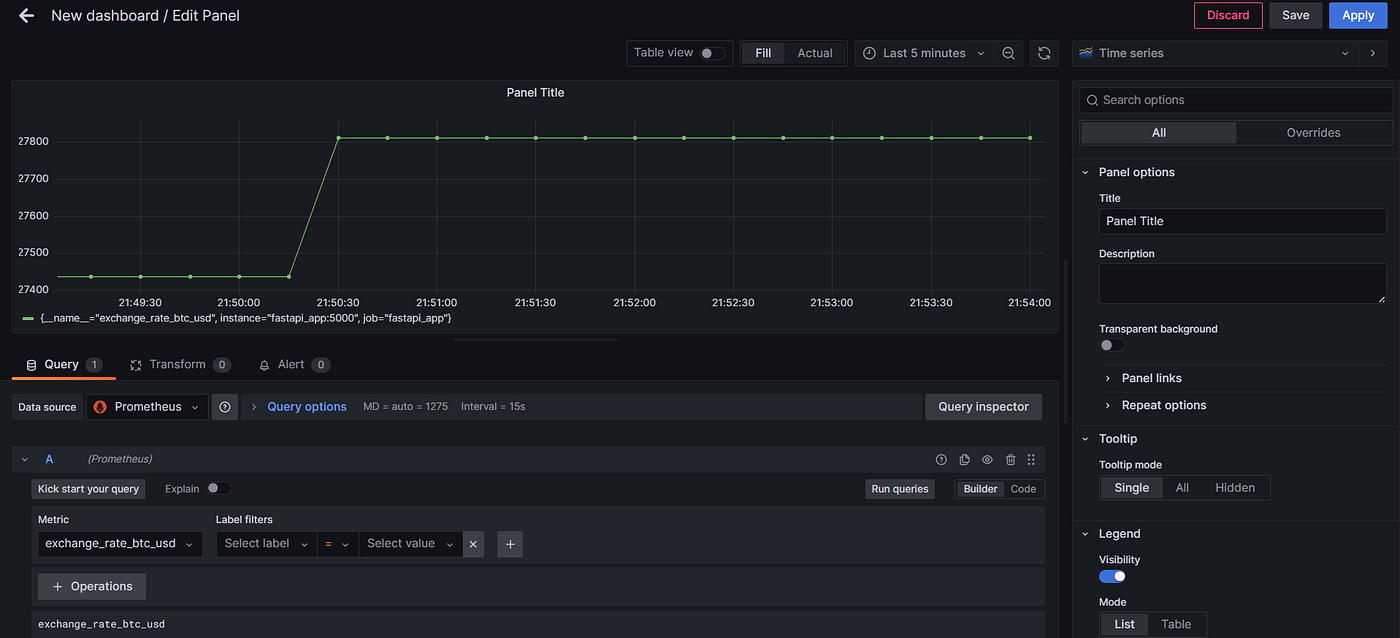1400x638 pixels.
Task: Click the Panel Title input field
Action: tap(1242, 221)
